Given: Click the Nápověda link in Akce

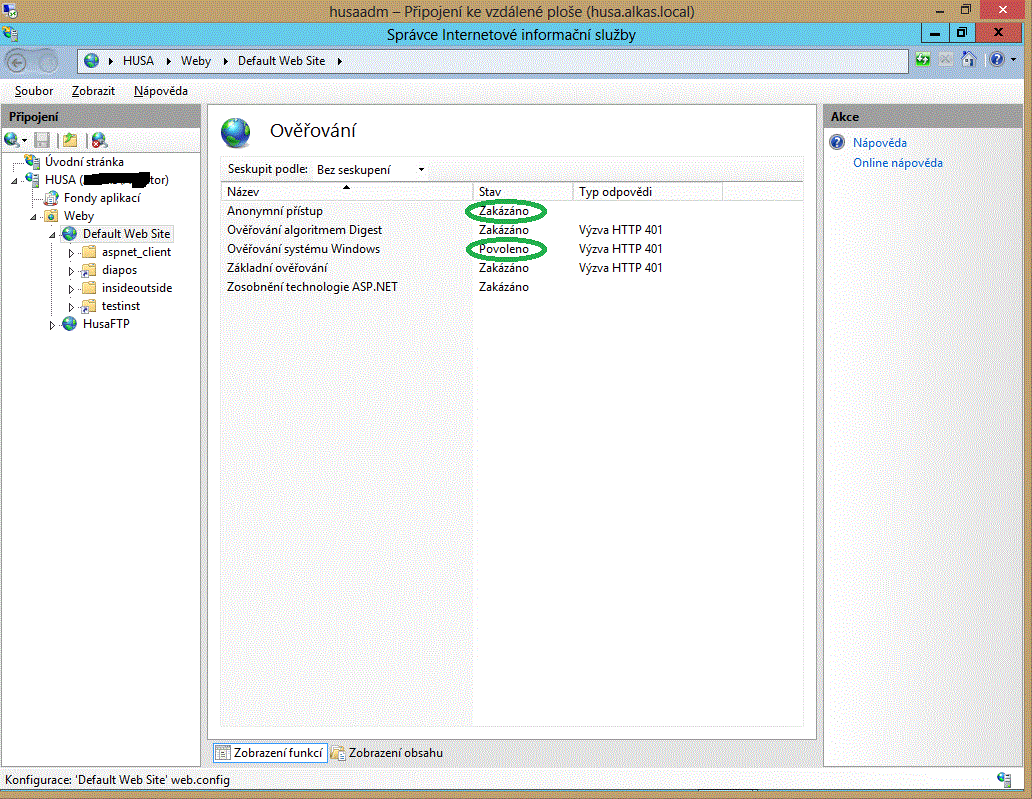Looking at the screenshot, I should pos(879,143).
